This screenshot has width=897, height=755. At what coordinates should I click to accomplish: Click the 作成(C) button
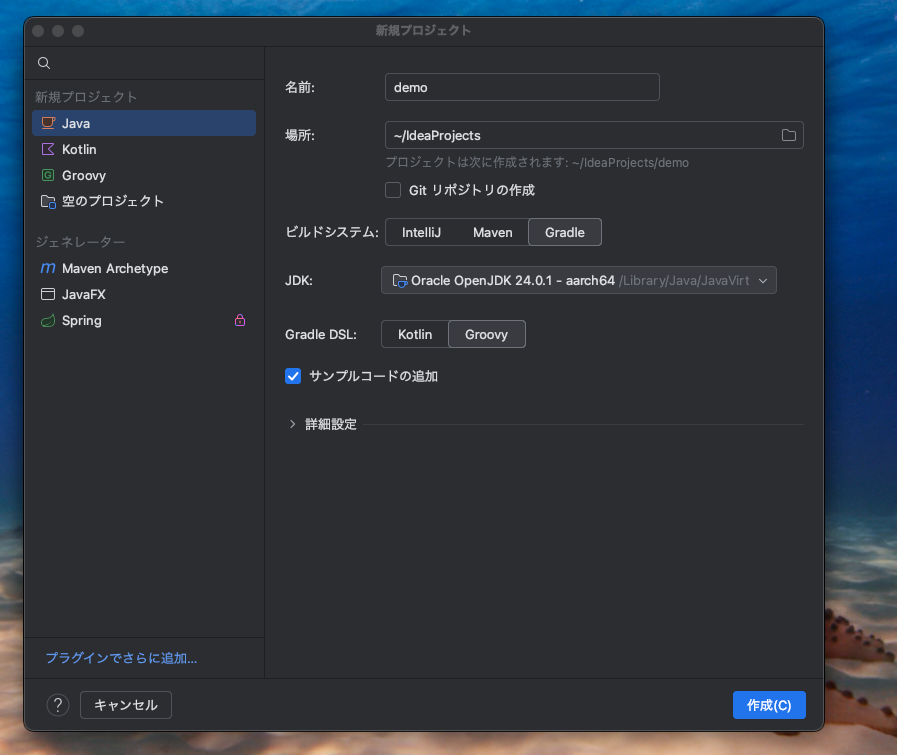(x=769, y=705)
